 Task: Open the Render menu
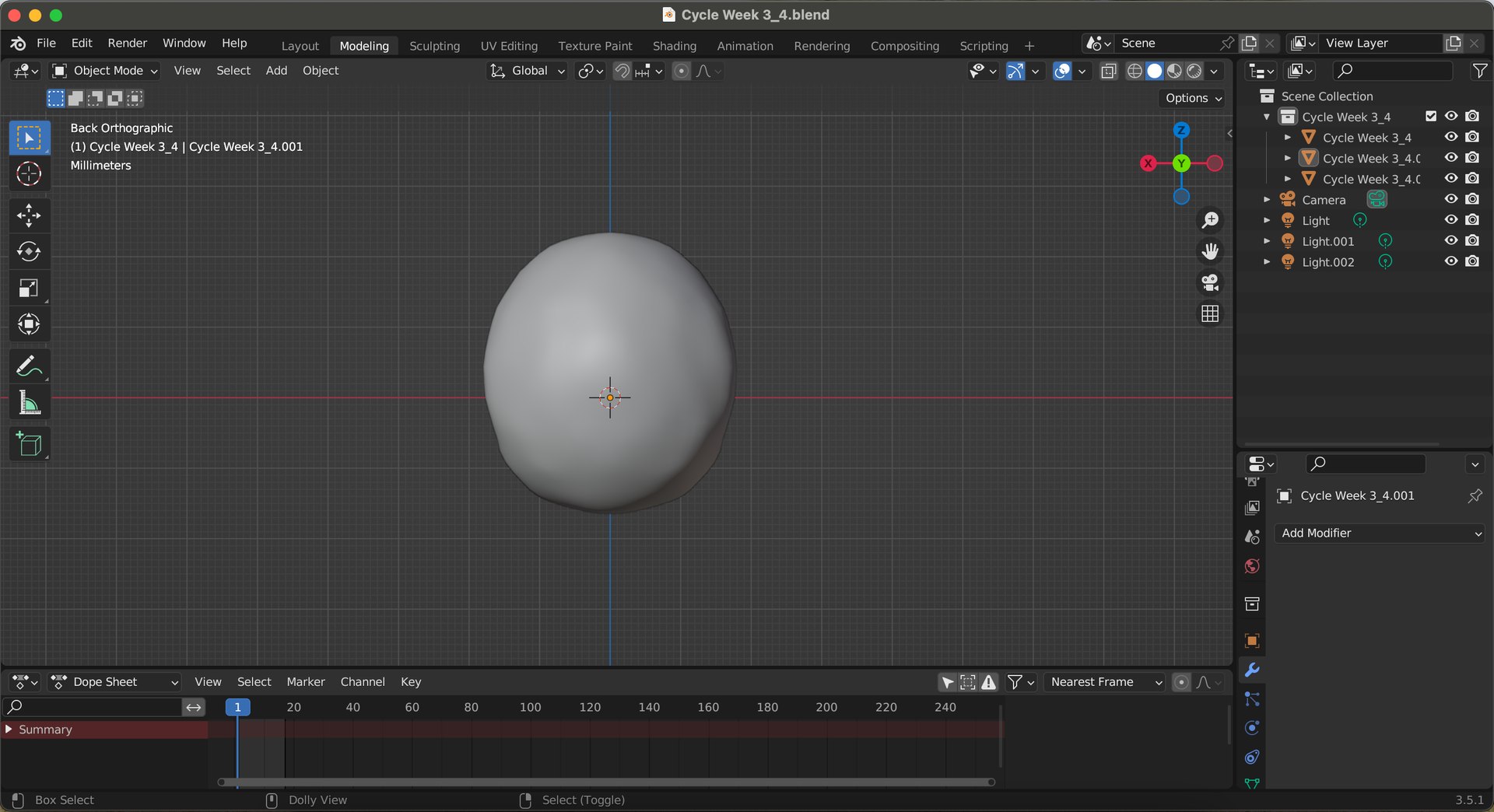127,43
